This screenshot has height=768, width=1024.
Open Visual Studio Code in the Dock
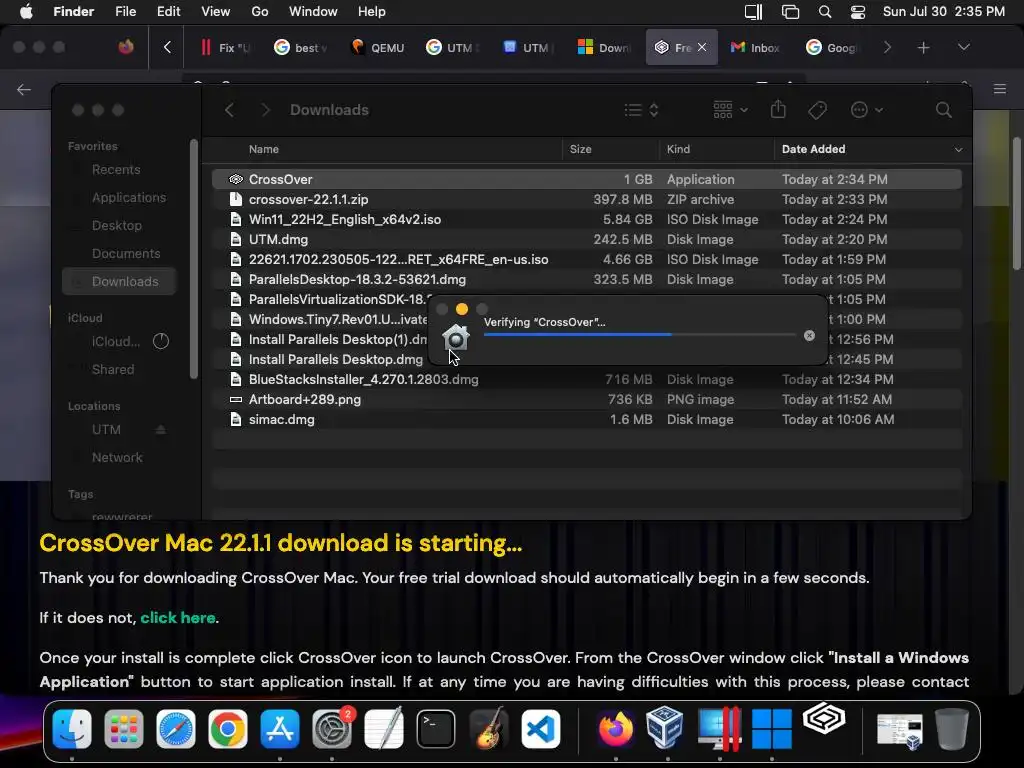pyautogui.click(x=540, y=729)
